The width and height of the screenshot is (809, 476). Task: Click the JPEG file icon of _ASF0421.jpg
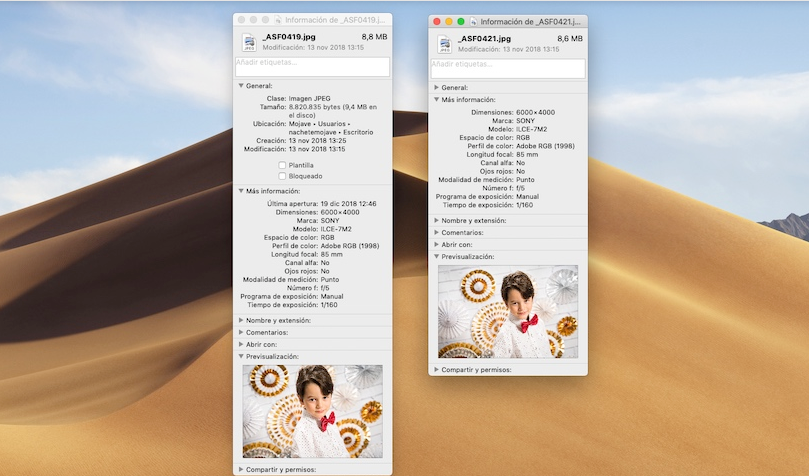pos(444,44)
